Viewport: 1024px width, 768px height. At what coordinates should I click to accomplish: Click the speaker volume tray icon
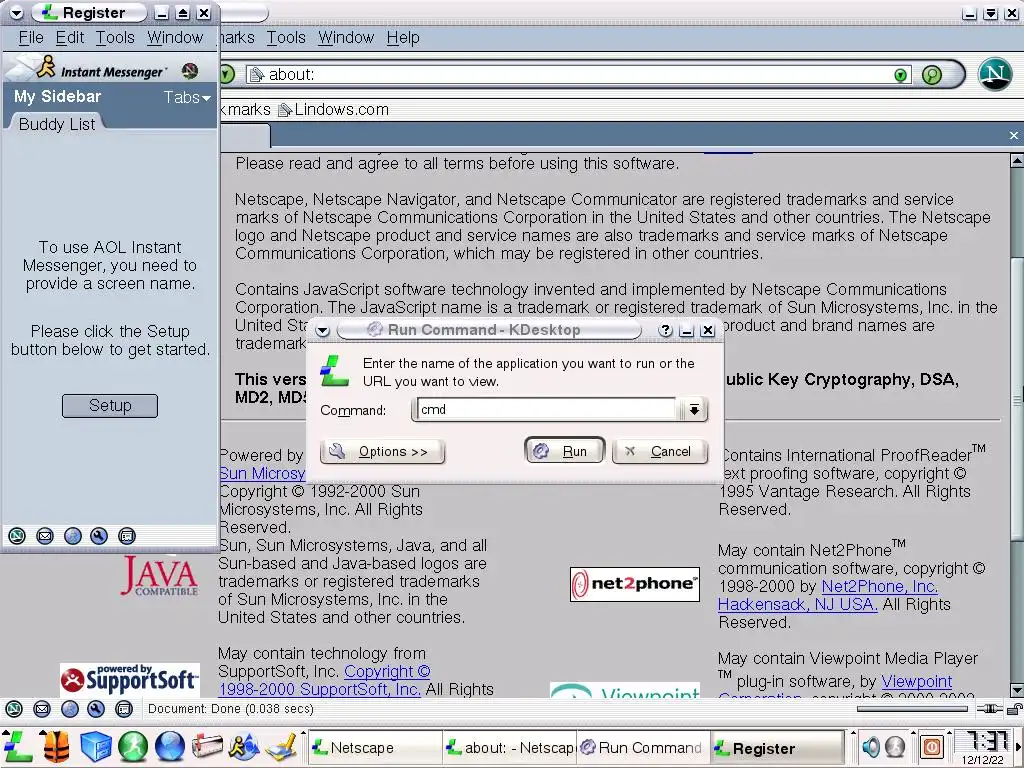tap(870, 746)
